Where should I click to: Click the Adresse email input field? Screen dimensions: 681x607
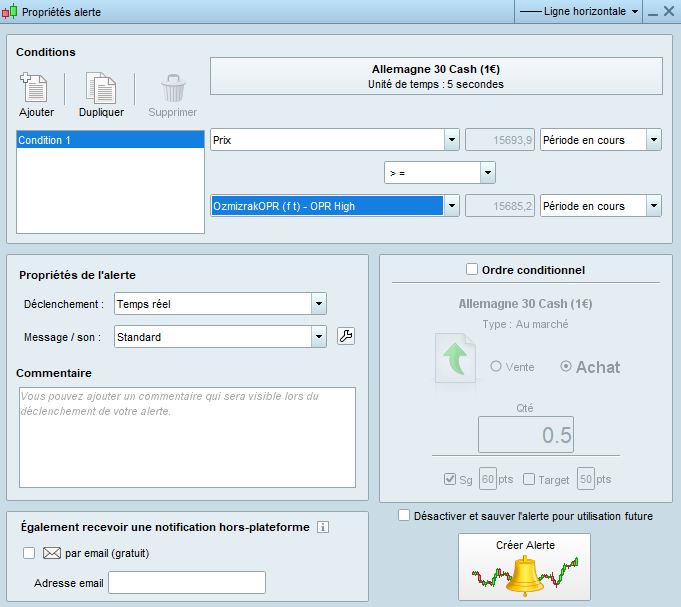coord(187,582)
